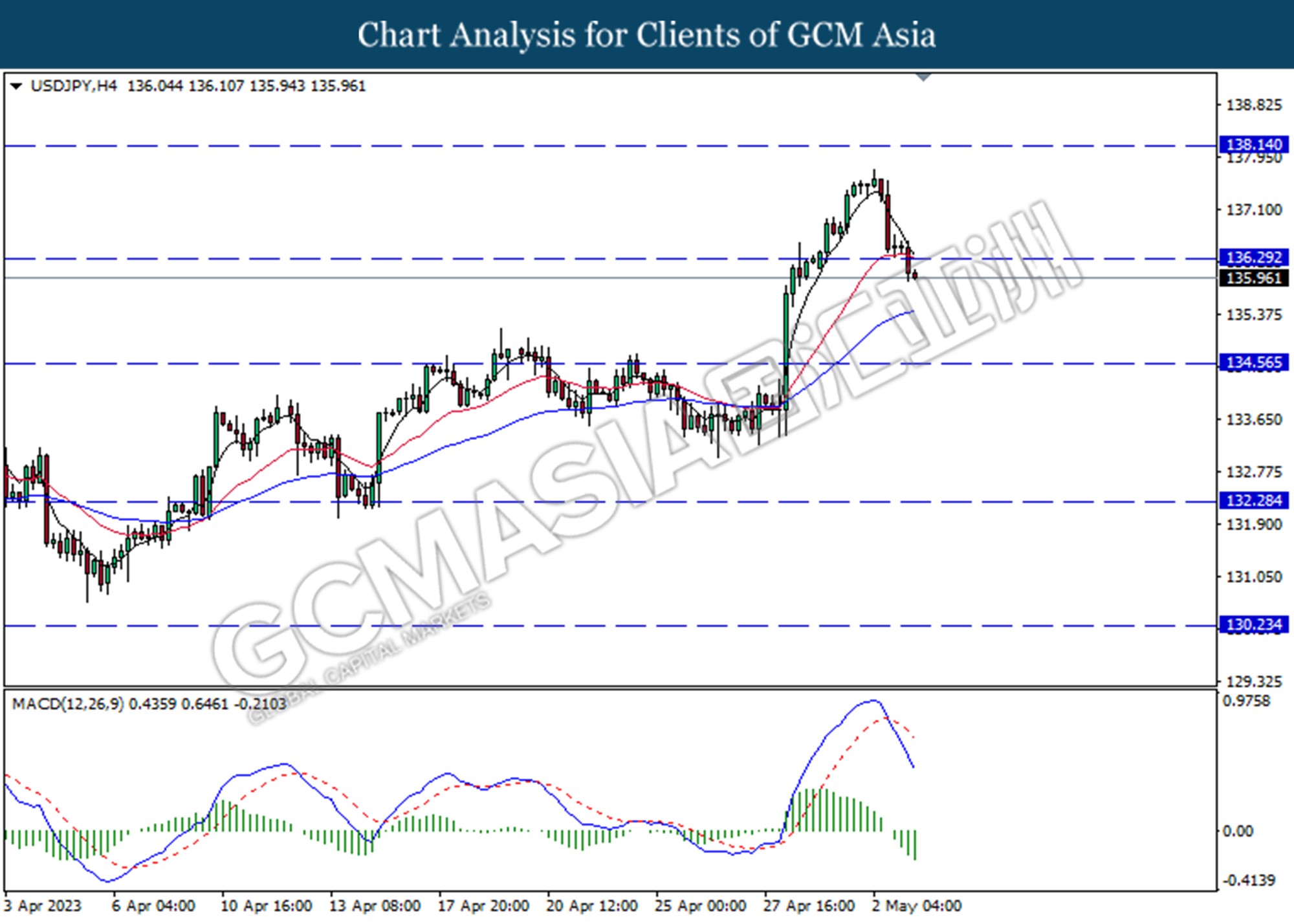This screenshot has width=1294, height=924.
Task: Click the 135.375 price axis value
Action: pyautogui.click(x=1254, y=314)
